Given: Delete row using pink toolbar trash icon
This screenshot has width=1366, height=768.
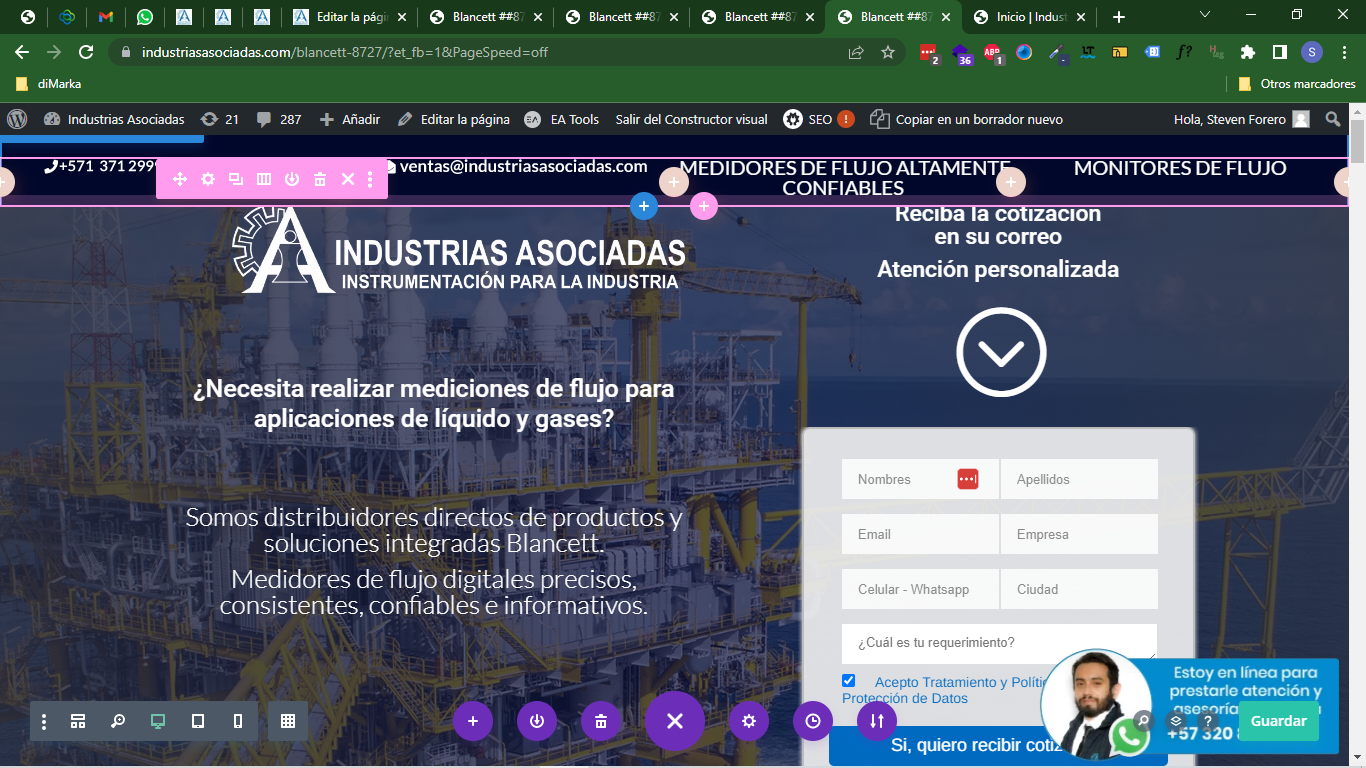Looking at the screenshot, I should 320,179.
